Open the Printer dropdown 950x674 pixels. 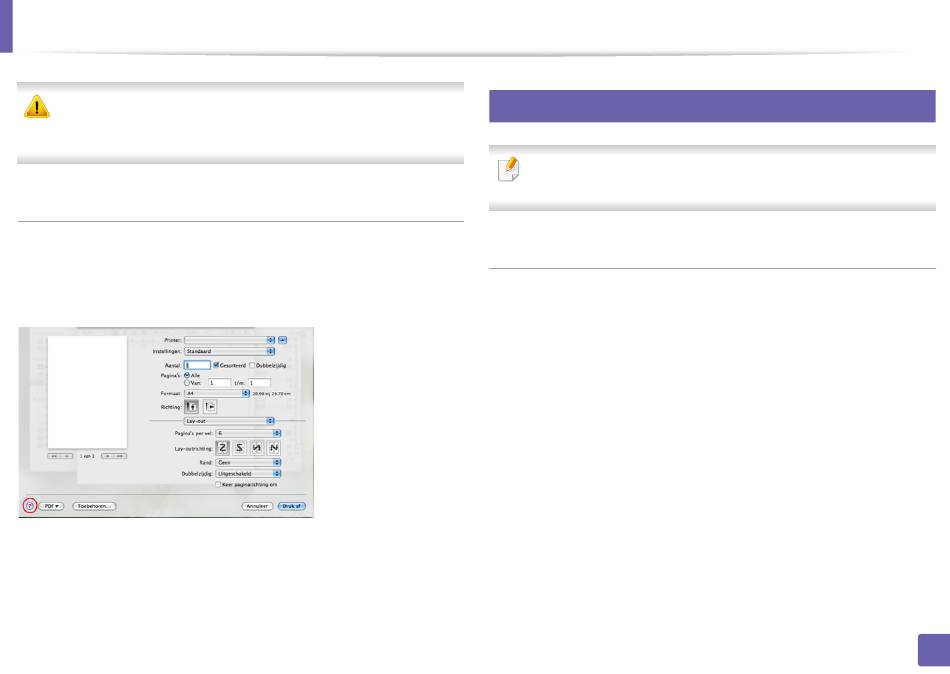[x=229, y=340]
